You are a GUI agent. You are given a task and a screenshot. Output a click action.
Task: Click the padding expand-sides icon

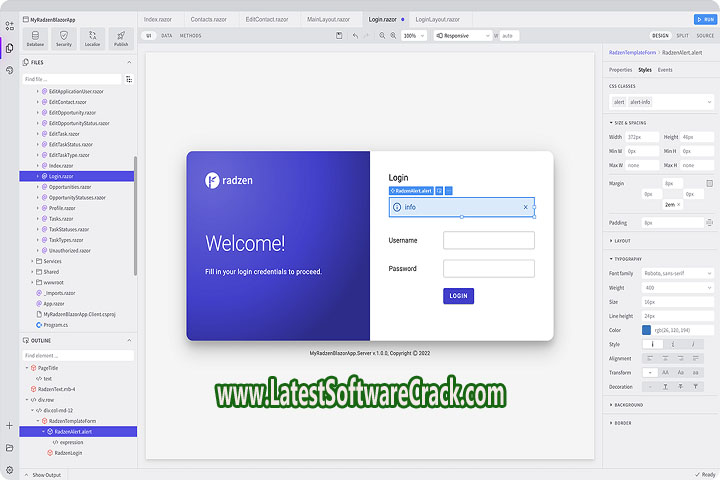[709, 223]
